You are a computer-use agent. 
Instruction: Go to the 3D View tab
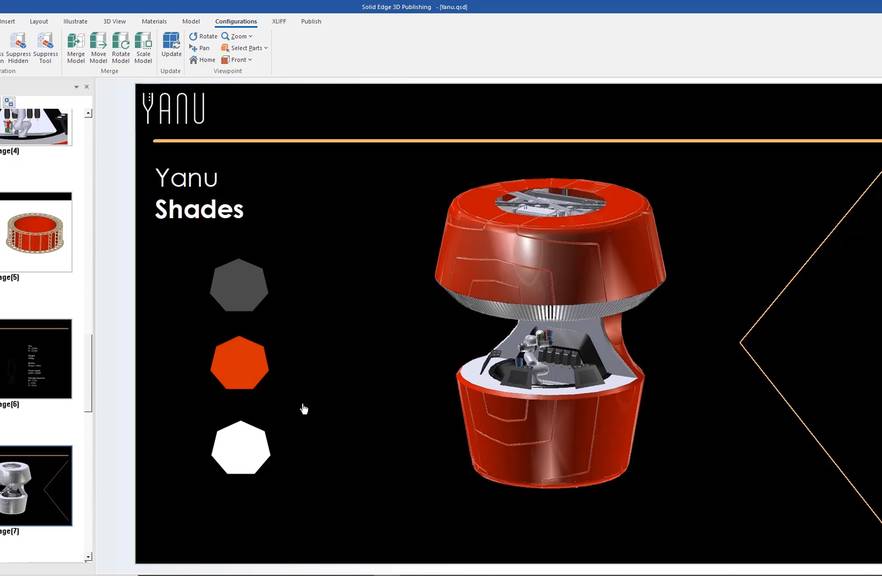click(114, 21)
